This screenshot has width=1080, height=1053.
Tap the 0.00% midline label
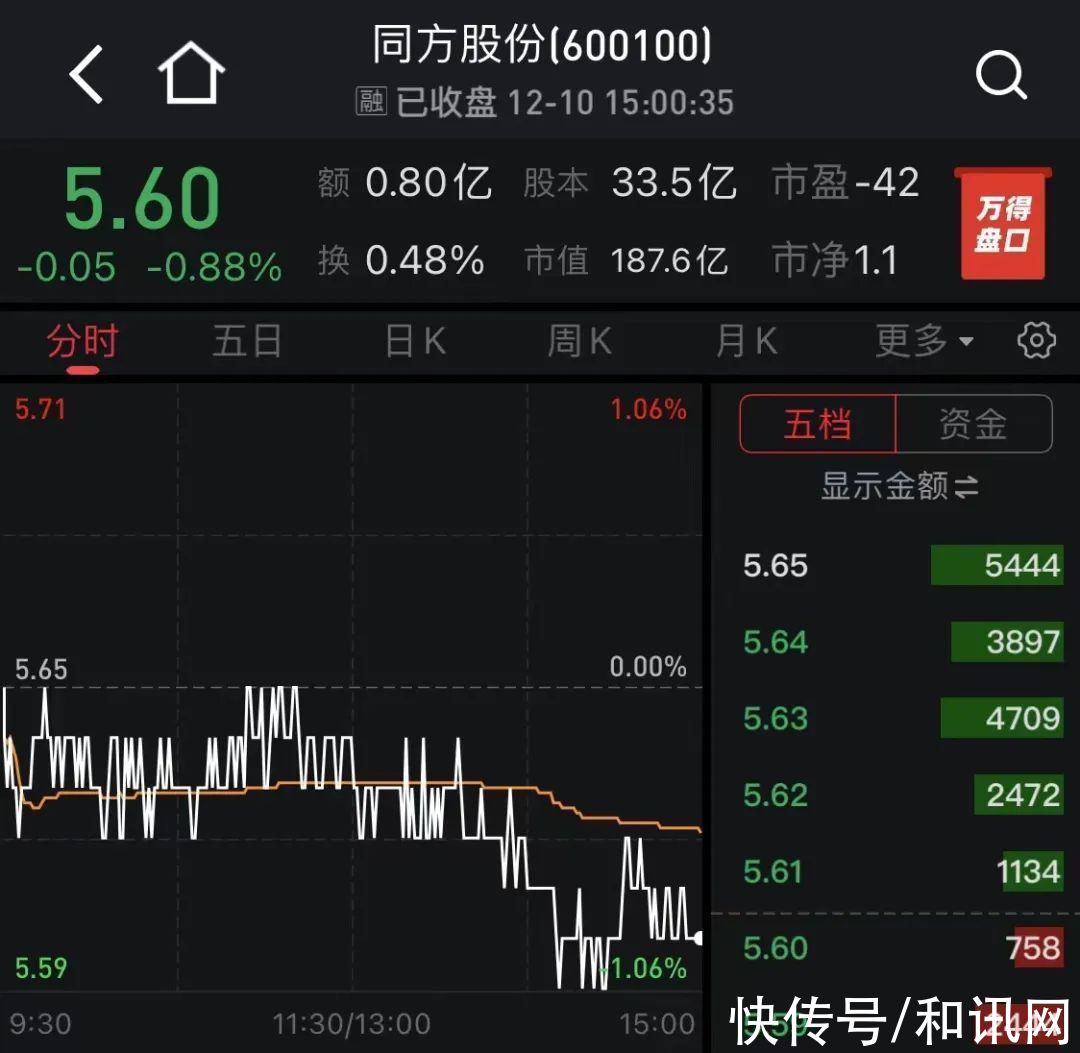[648, 667]
